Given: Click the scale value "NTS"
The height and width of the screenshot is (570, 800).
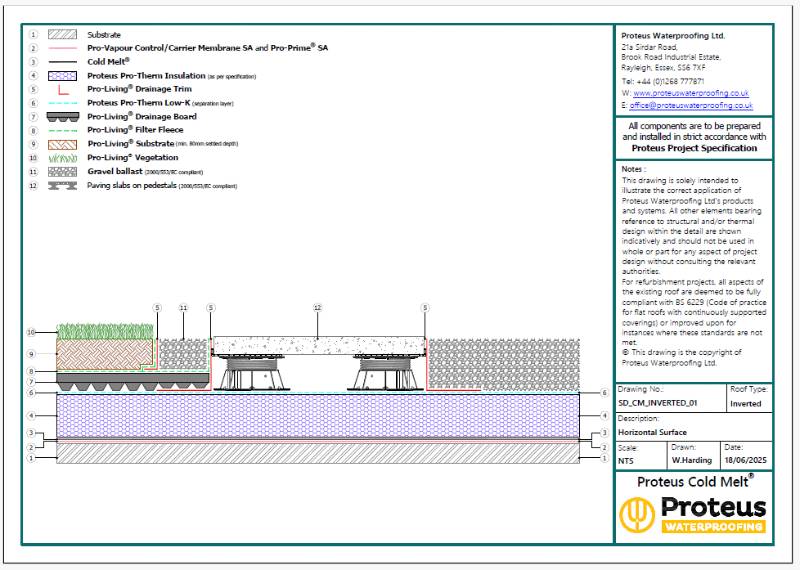Looking at the screenshot, I should pyautogui.click(x=626, y=461).
